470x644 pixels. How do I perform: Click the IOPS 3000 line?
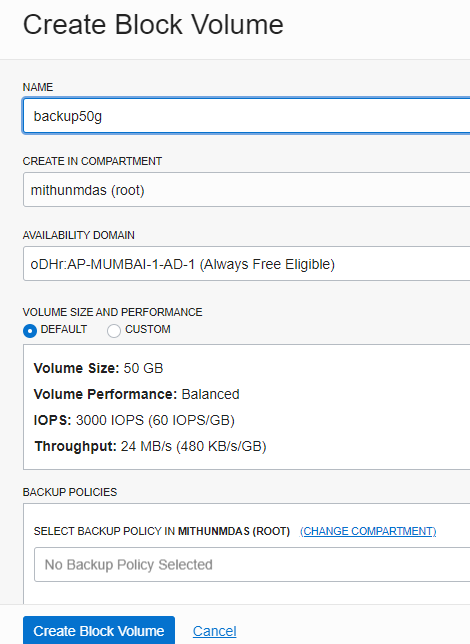click(134, 420)
